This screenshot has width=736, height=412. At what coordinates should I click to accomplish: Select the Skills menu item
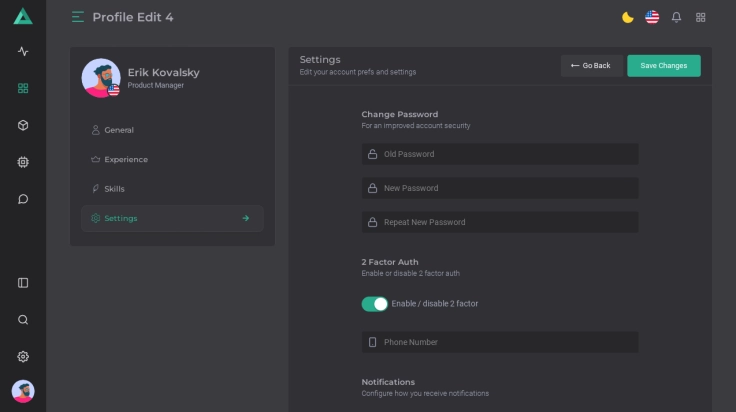[114, 189]
